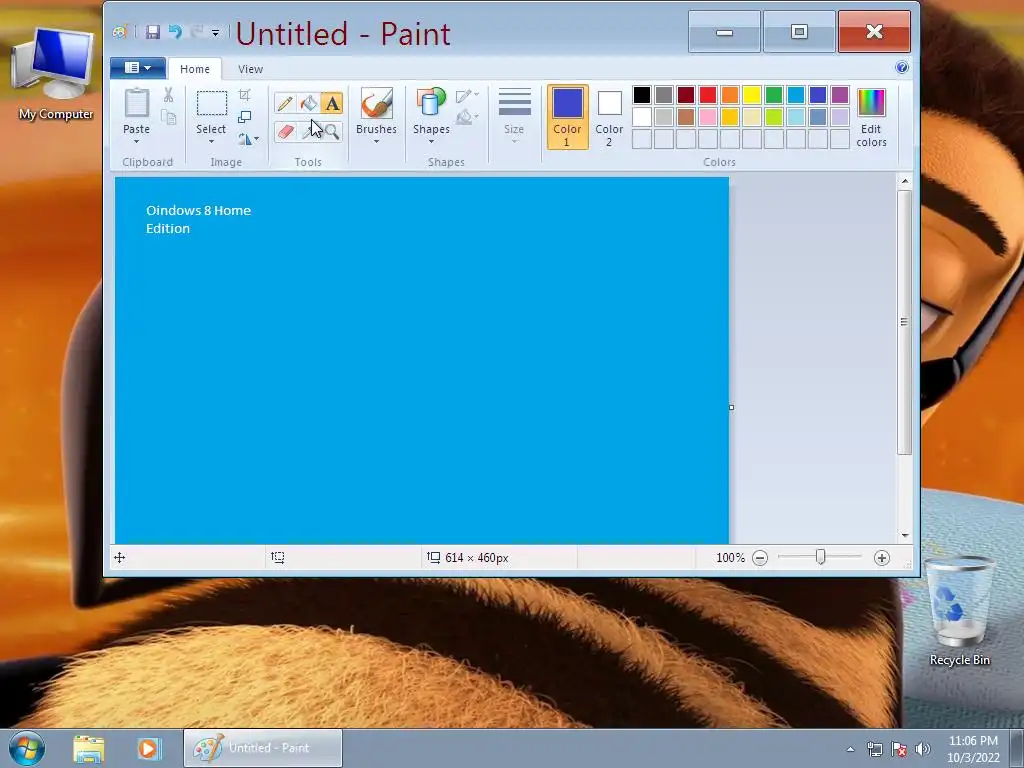
Task: Click the network tray icon
Action: click(874, 749)
